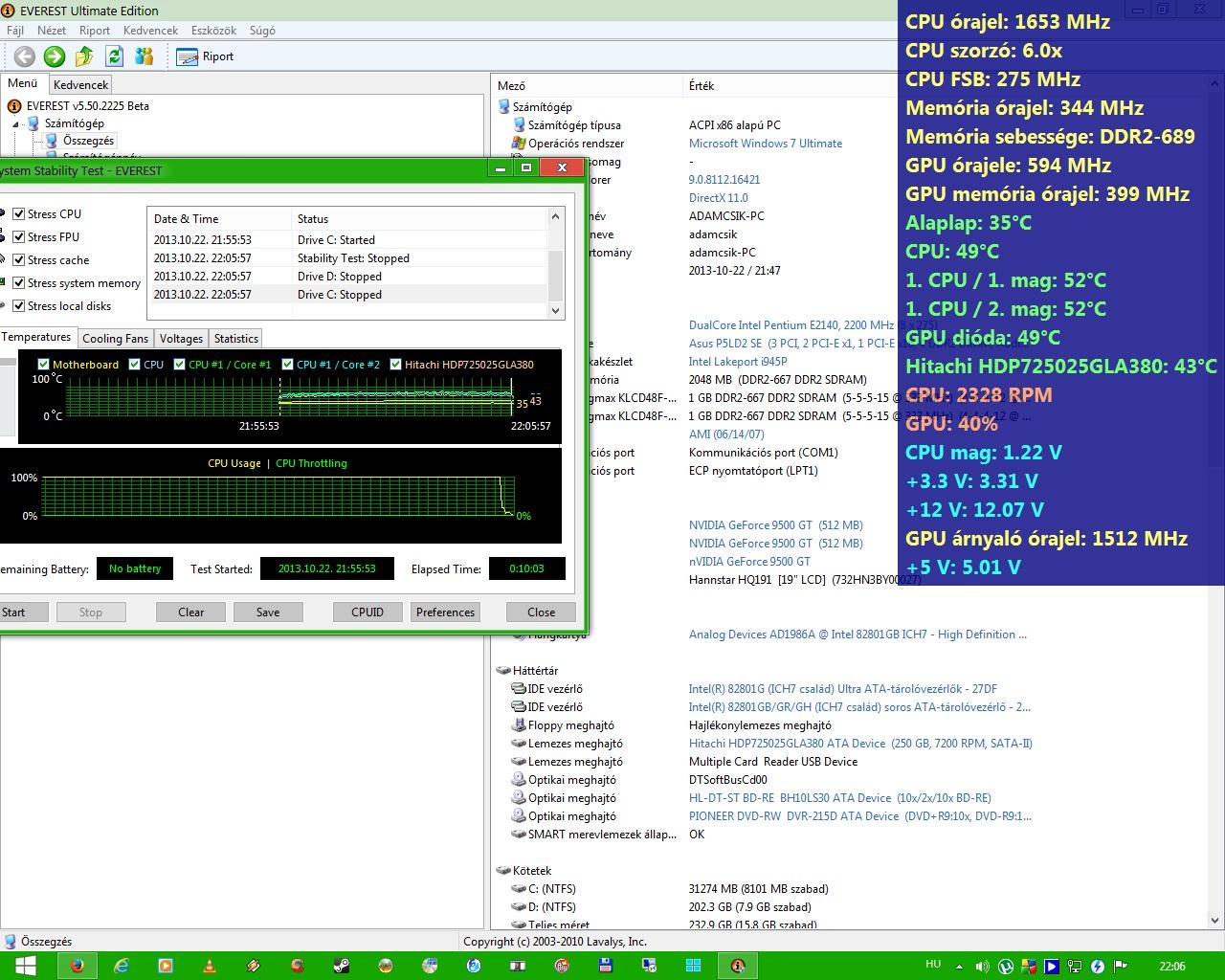Click the log list scroll down arrow
The width and height of the screenshot is (1225, 980).
tap(556, 311)
